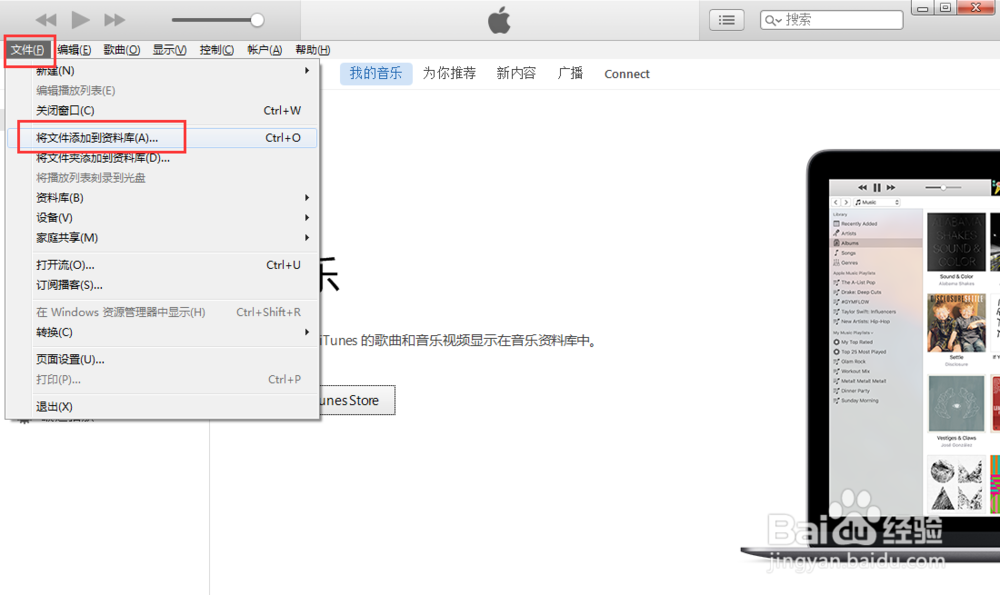Click the Apple logo in the toolbar
The image size is (1000, 595).
pyautogui.click(x=499, y=20)
